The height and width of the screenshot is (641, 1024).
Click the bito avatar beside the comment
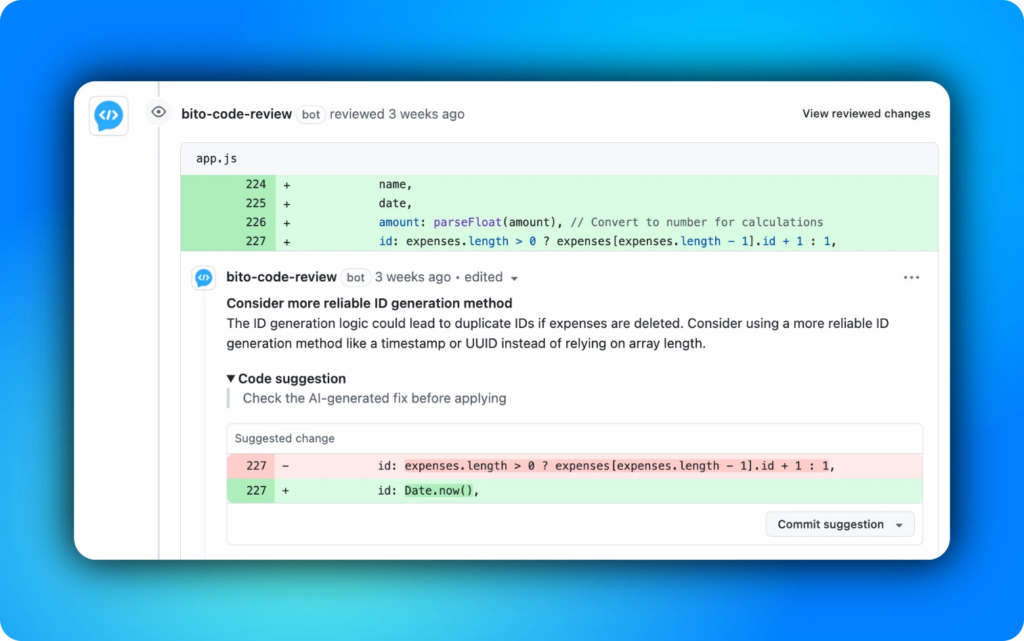click(203, 278)
